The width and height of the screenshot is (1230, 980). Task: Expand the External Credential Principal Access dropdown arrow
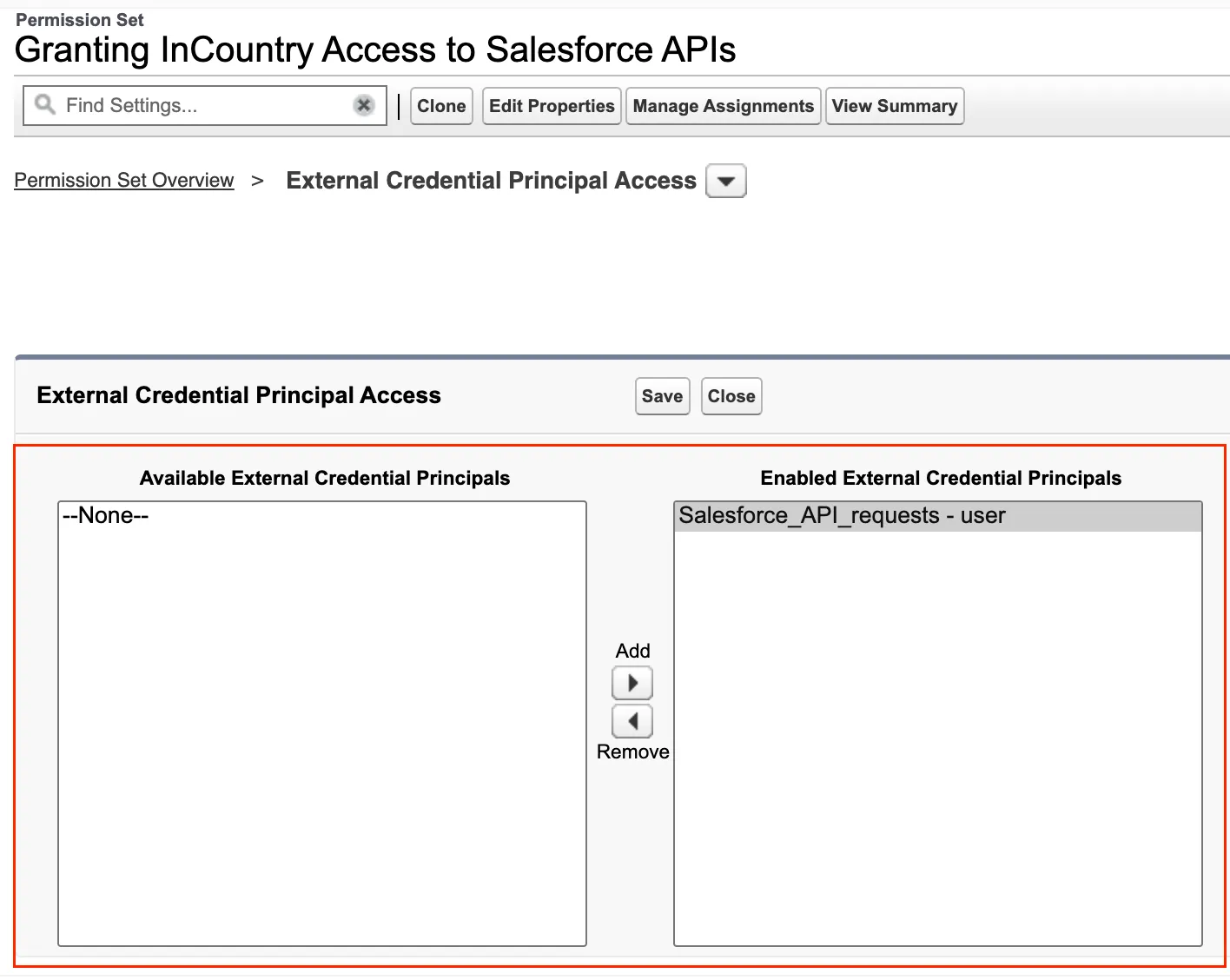pos(726,182)
